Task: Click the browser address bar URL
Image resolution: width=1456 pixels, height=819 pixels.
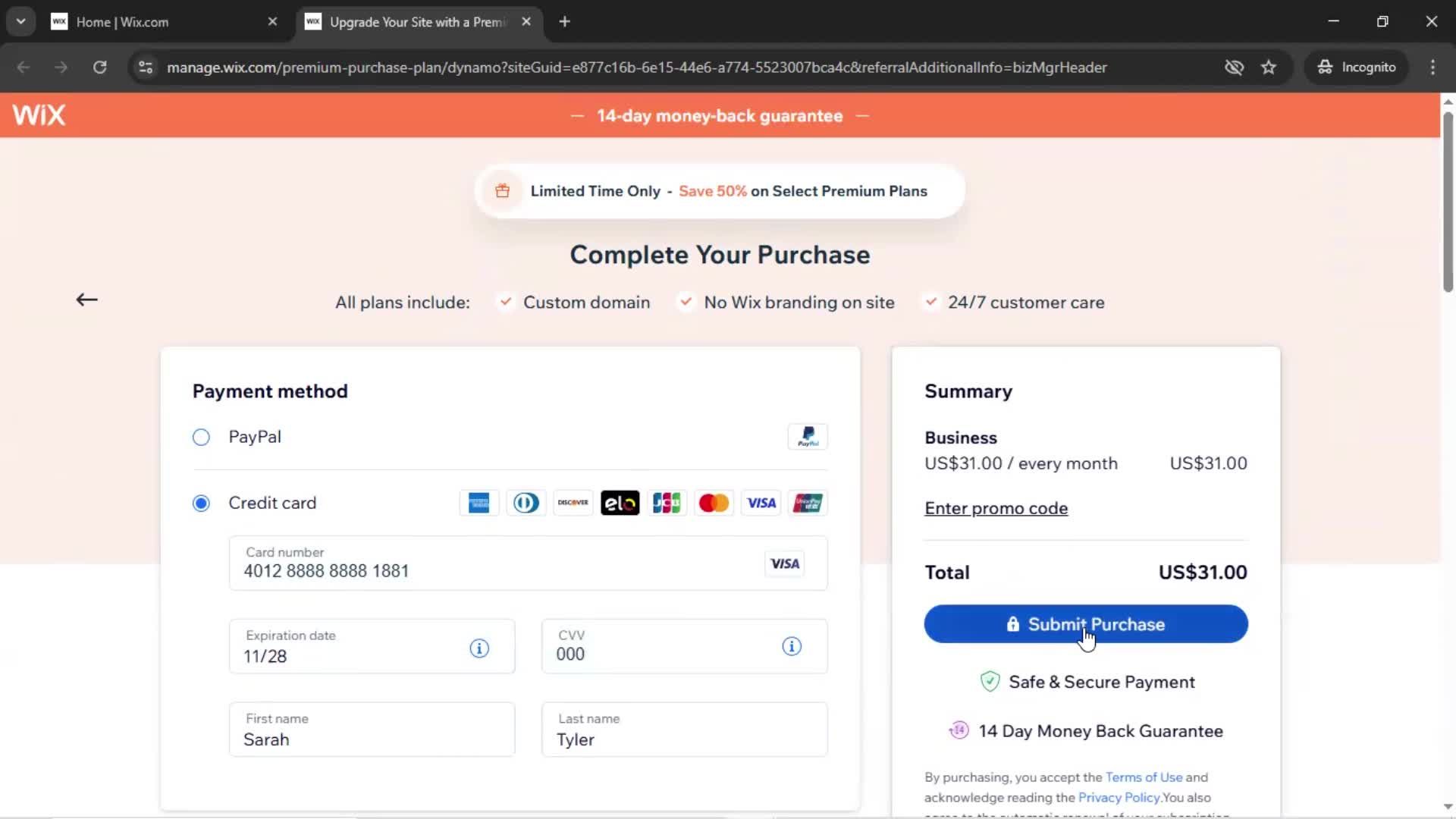Action: 637,67
